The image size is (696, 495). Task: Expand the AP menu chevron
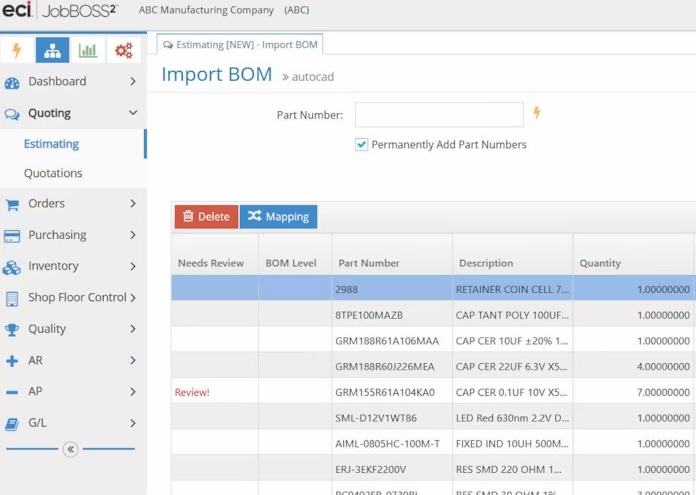coord(133,392)
